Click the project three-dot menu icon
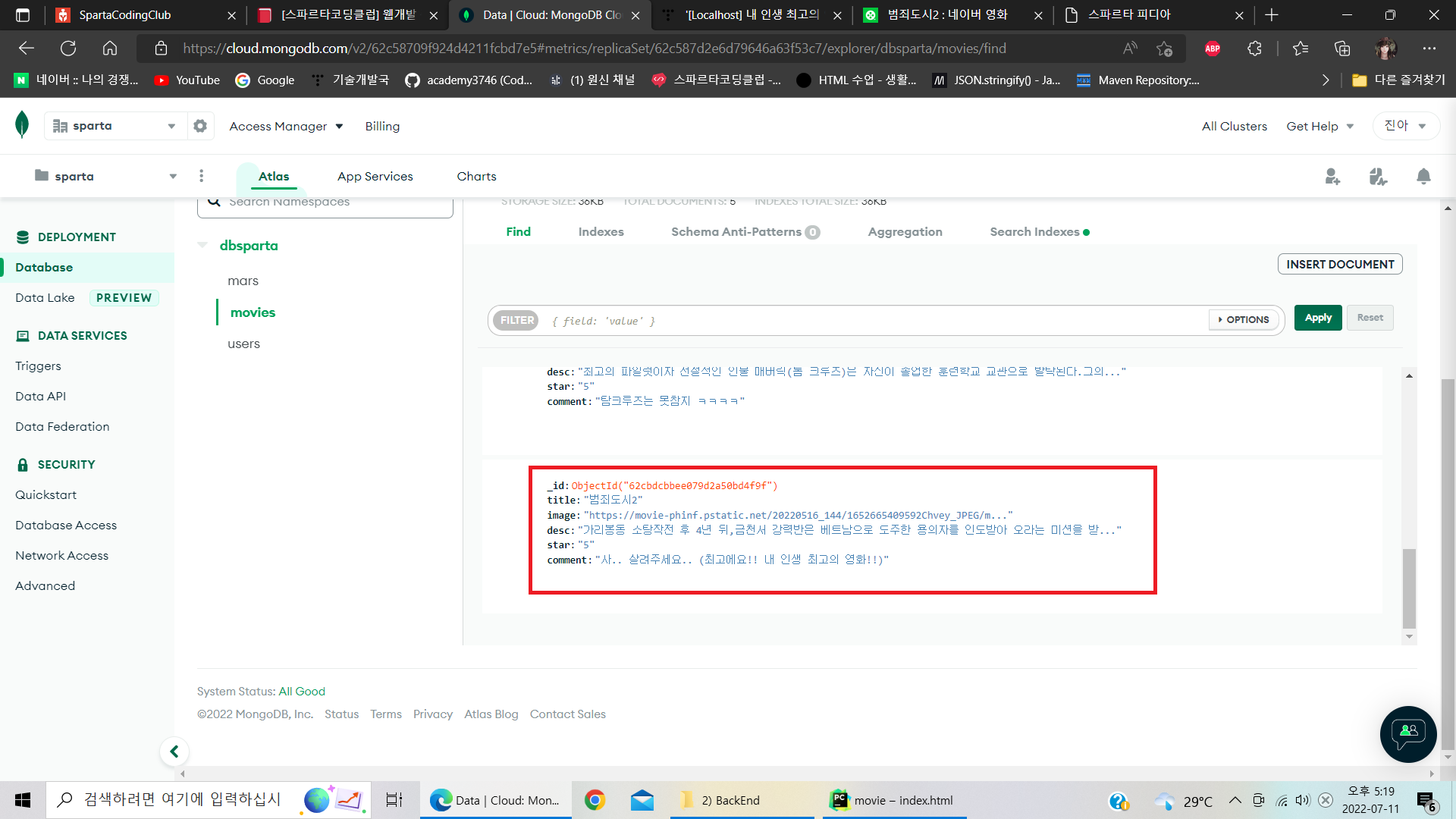The width and height of the screenshot is (1456, 819). tap(201, 176)
